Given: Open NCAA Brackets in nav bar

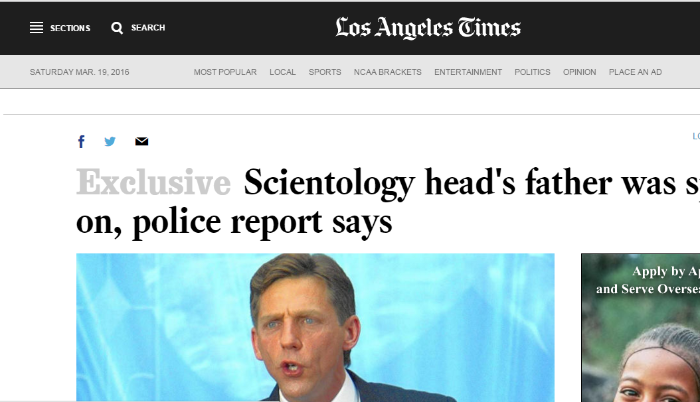Looking at the screenshot, I should click(388, 72).
